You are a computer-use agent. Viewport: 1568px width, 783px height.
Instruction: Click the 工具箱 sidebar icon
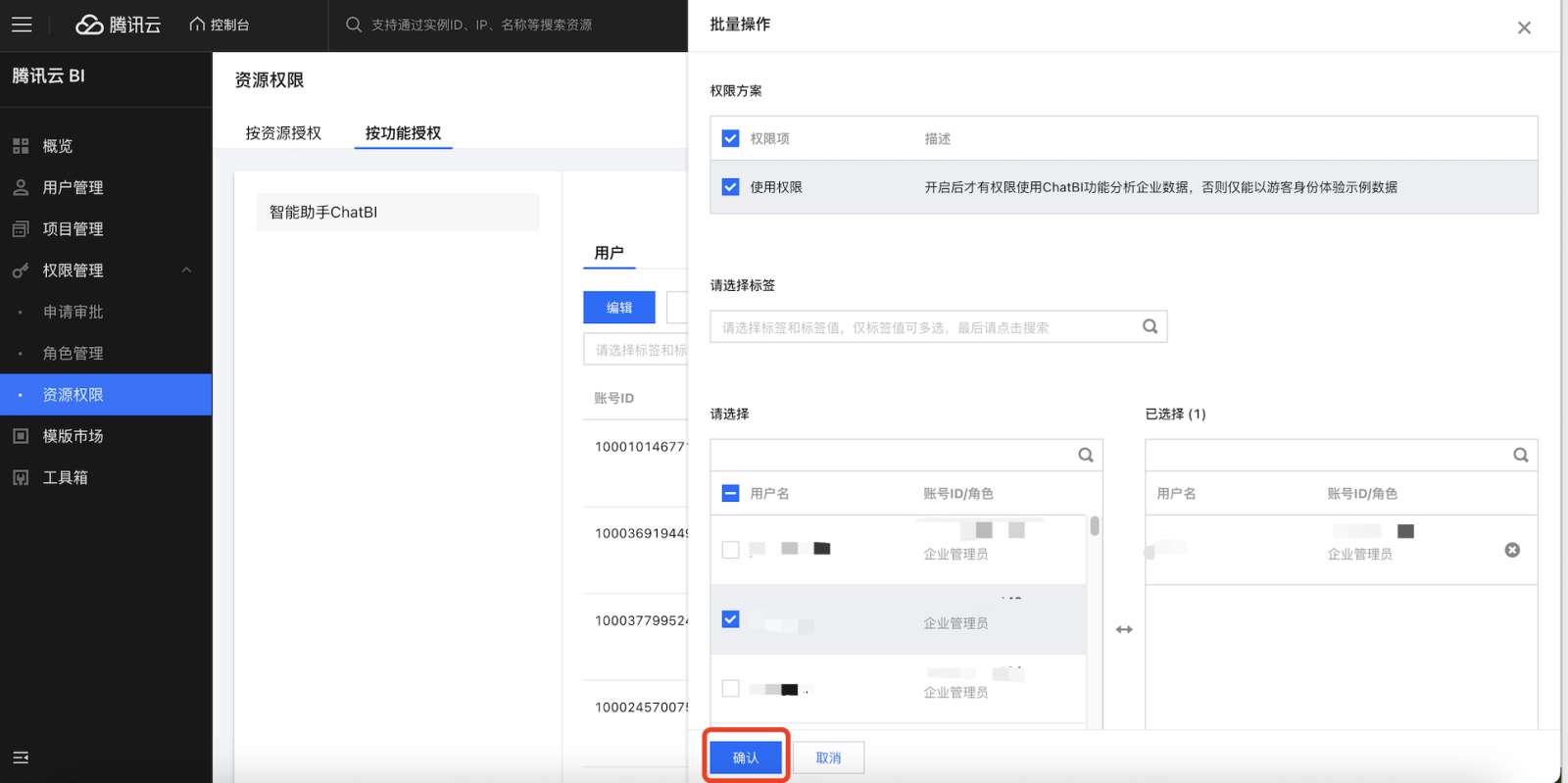click(21, 477)
